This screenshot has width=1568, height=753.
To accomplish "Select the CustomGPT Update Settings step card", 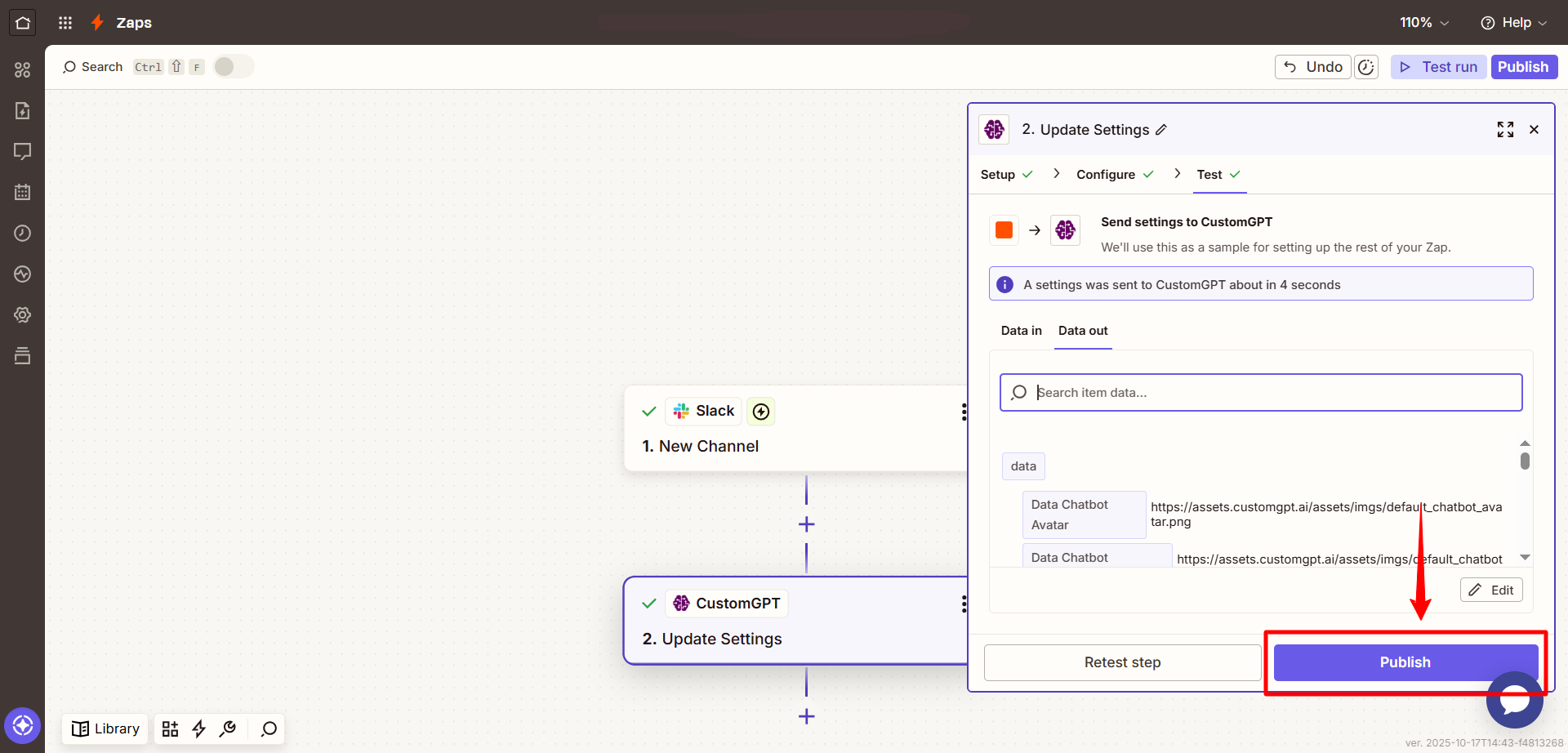I will click(x=796, y=621).
